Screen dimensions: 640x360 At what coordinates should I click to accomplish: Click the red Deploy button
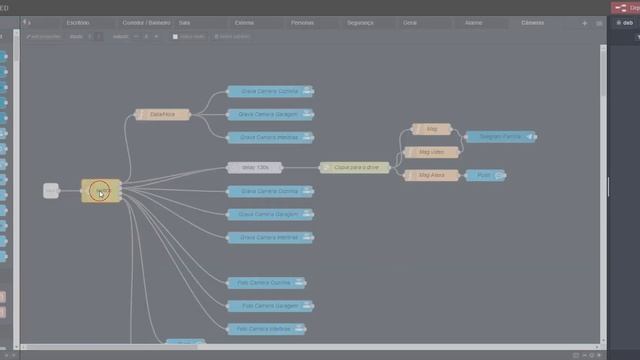(x=626, y=8)
